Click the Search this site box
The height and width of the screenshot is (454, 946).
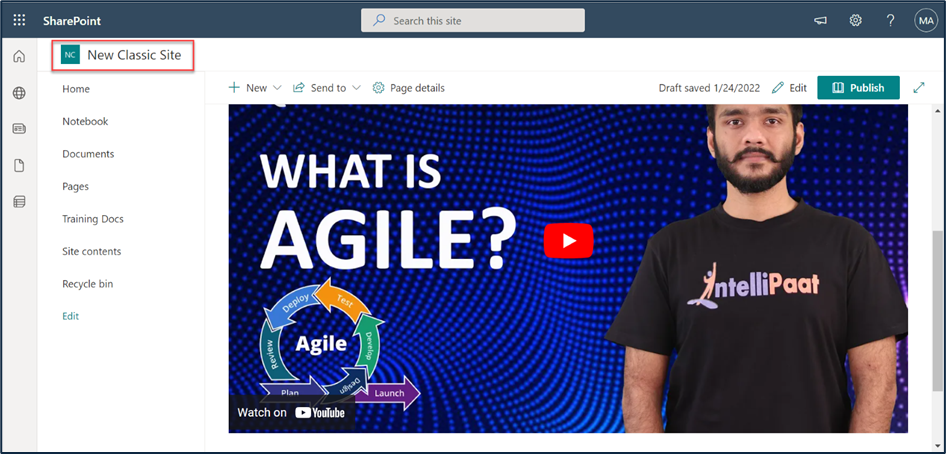pyautogui.click(x=472, y=20)
